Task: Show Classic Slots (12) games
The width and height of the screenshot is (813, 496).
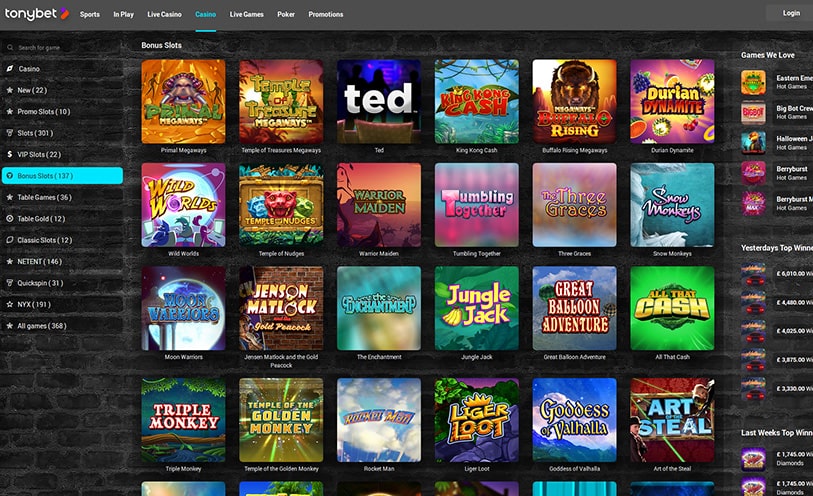Action: [62, 240]
